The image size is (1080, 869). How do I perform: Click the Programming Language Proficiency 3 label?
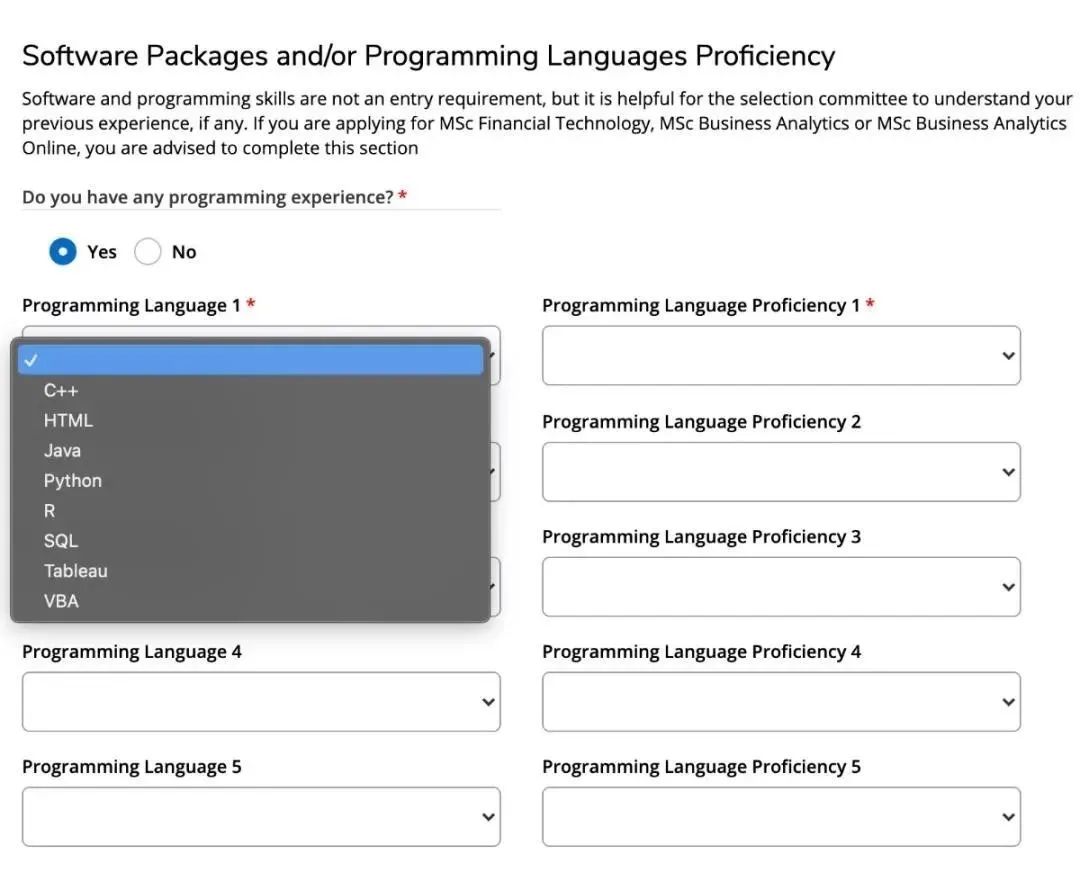click(701, 536)
